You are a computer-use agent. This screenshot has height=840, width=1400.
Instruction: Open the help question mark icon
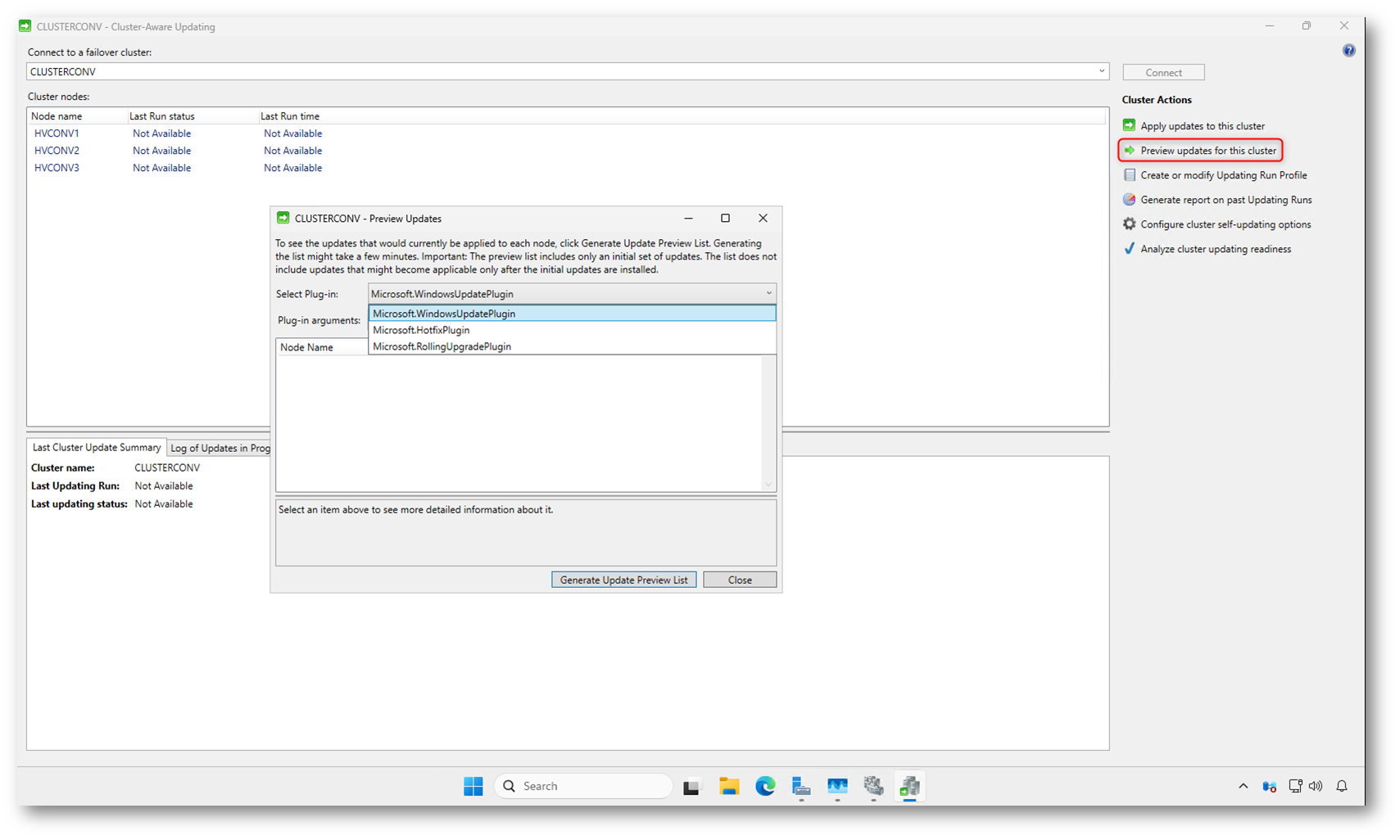coord(1348,51)
